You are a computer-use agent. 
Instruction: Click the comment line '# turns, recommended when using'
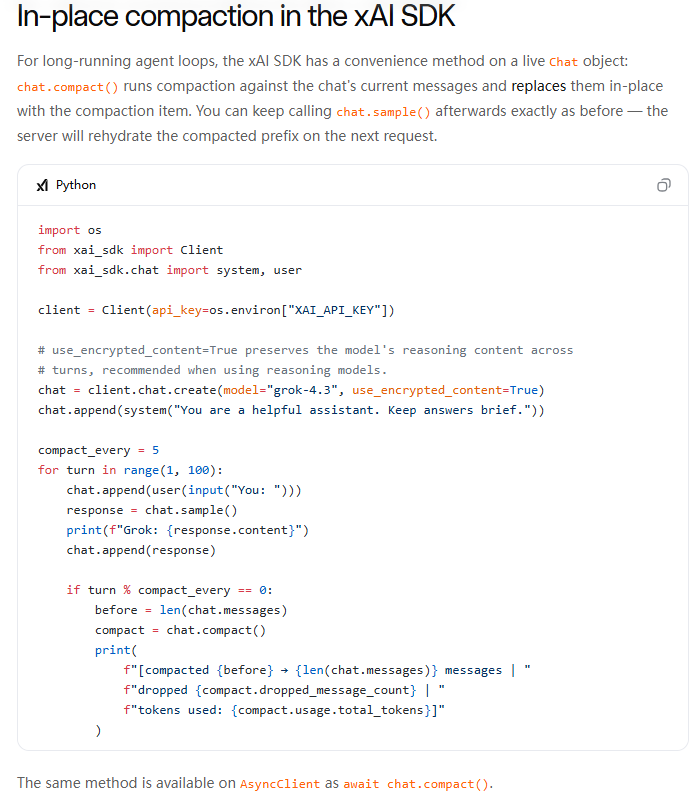pos(212,370)
